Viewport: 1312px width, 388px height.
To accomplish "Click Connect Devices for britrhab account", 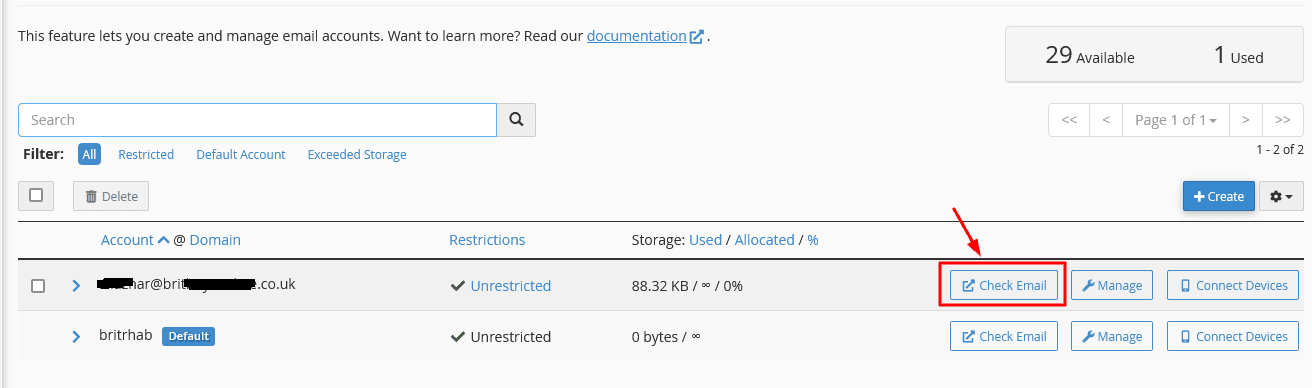I will pyautogui.click(x=1233, y=336).
